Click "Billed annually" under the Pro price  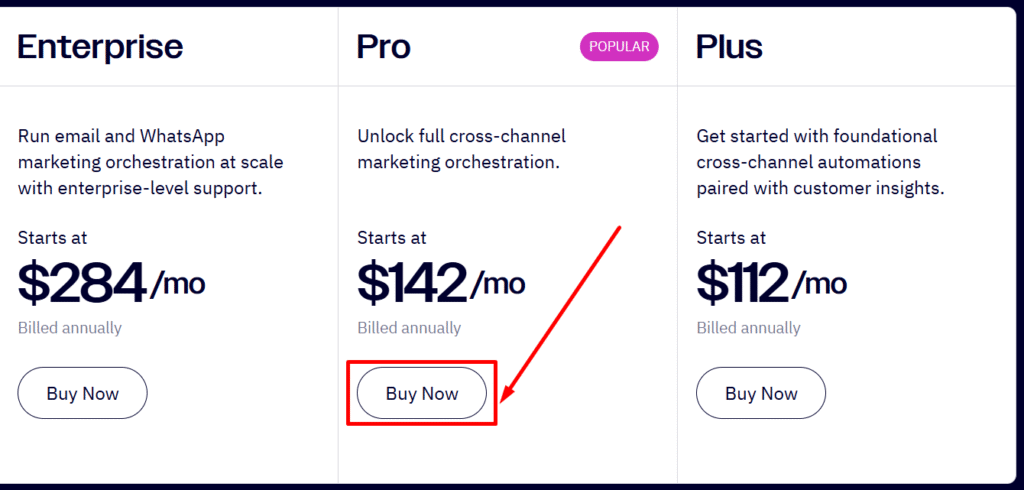[x=409, y=328]
